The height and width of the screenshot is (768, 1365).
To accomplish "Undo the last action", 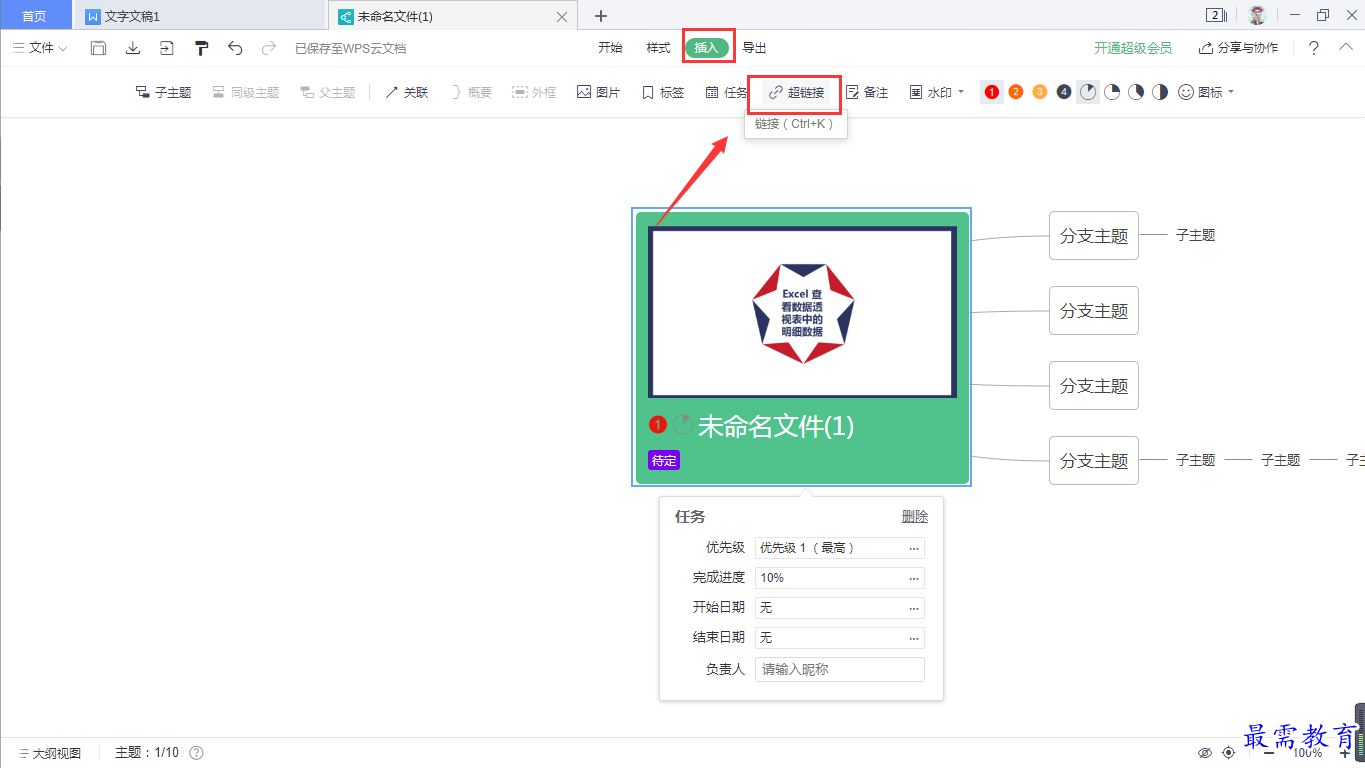I will click(235, 48).
